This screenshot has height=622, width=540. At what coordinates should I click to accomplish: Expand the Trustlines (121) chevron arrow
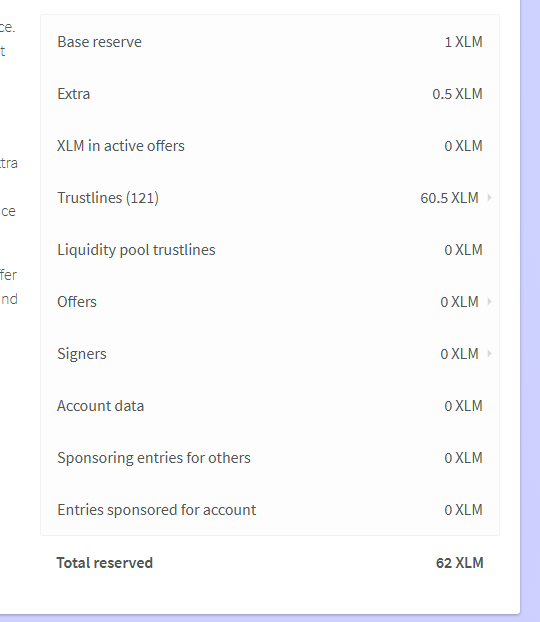[490, 198]
